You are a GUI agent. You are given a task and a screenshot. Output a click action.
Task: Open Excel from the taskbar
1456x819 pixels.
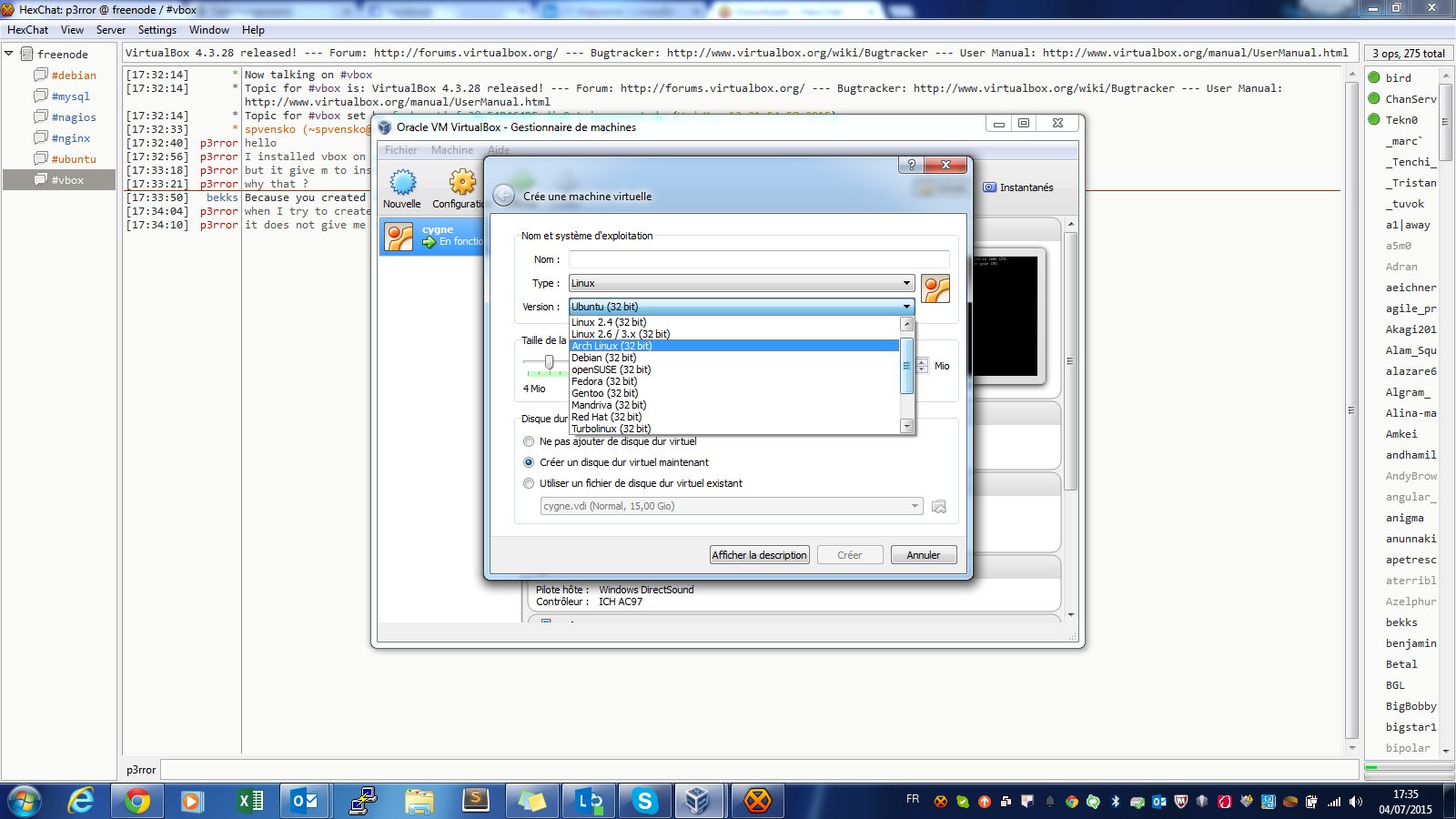click(250, 801)
